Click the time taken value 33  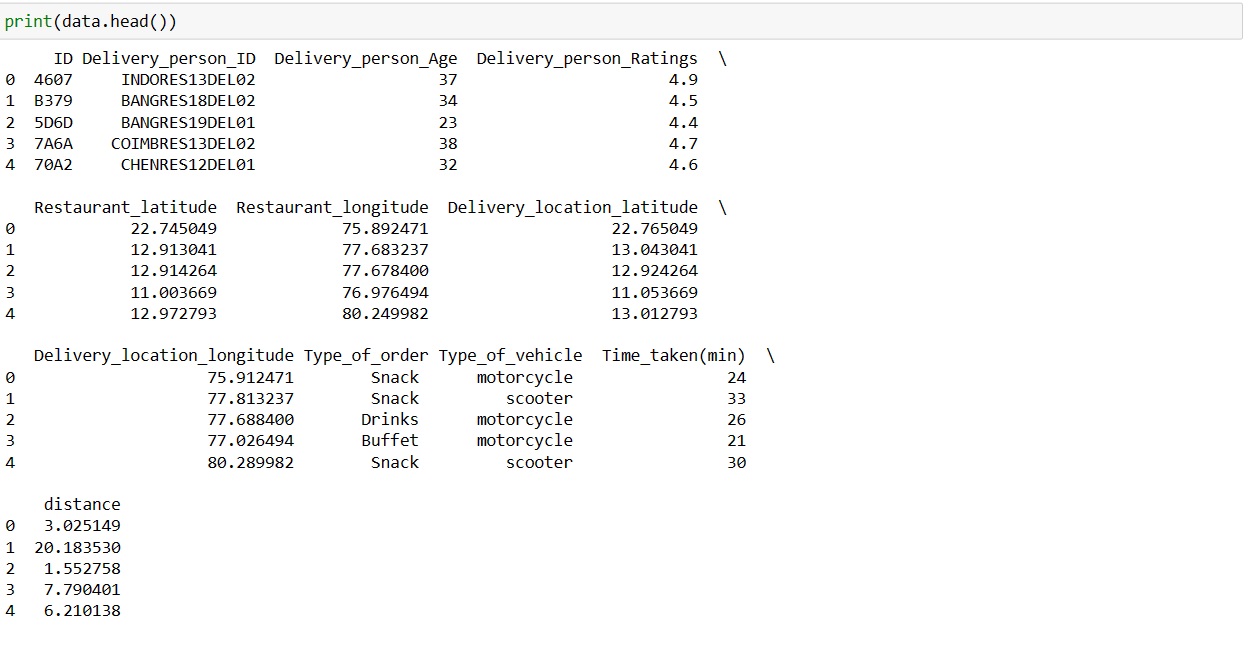[x=737, y=399]
